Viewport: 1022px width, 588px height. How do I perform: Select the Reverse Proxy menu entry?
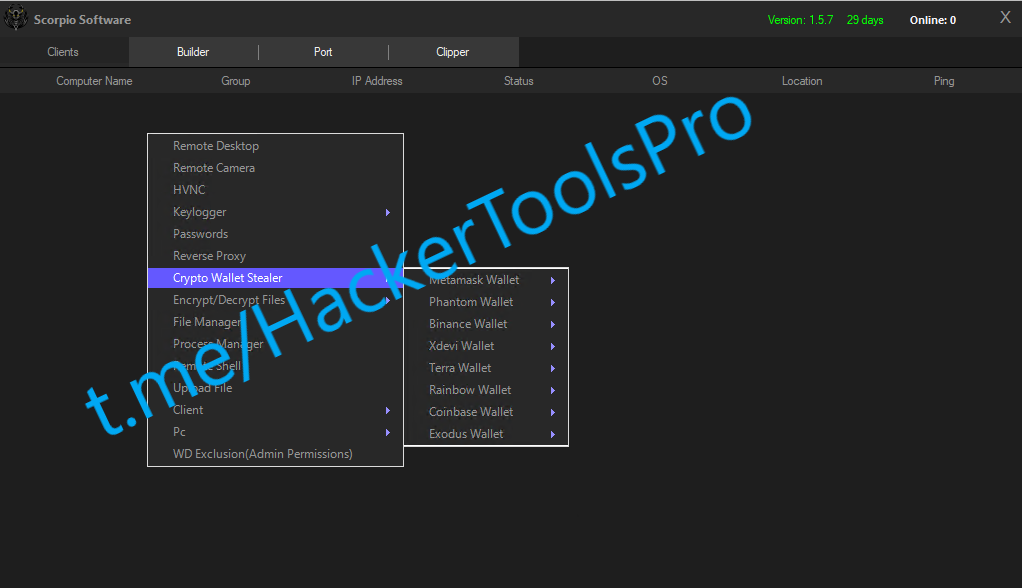point(275,256)
